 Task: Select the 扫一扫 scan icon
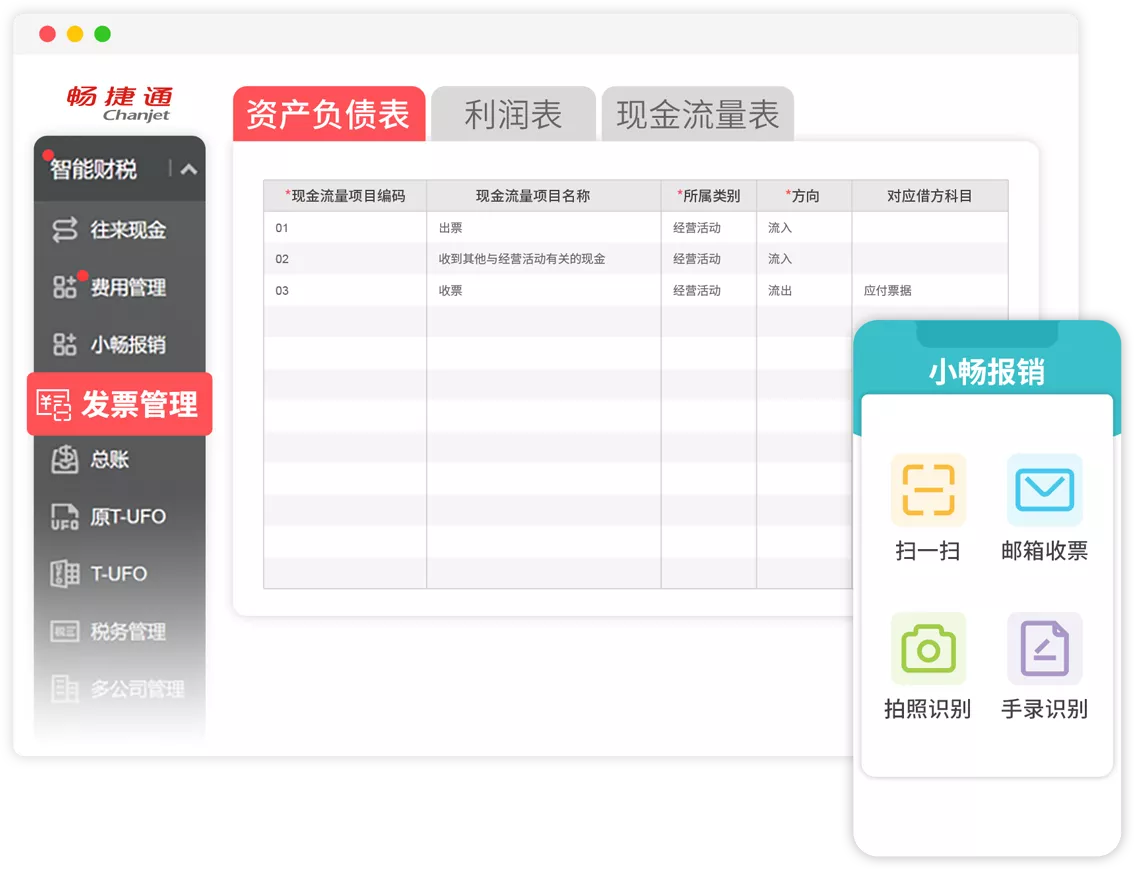pos(927,490)
